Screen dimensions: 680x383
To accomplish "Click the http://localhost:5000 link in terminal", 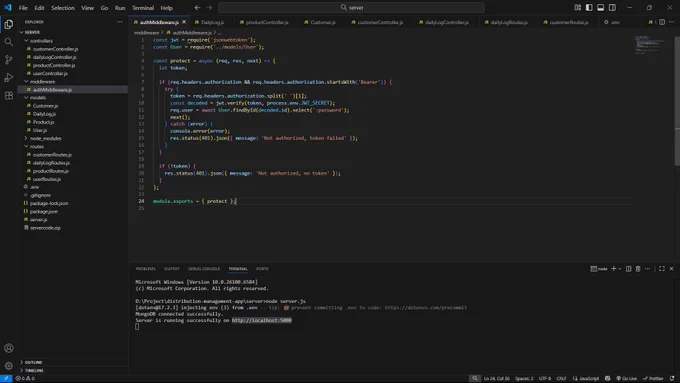I will 262,320.
